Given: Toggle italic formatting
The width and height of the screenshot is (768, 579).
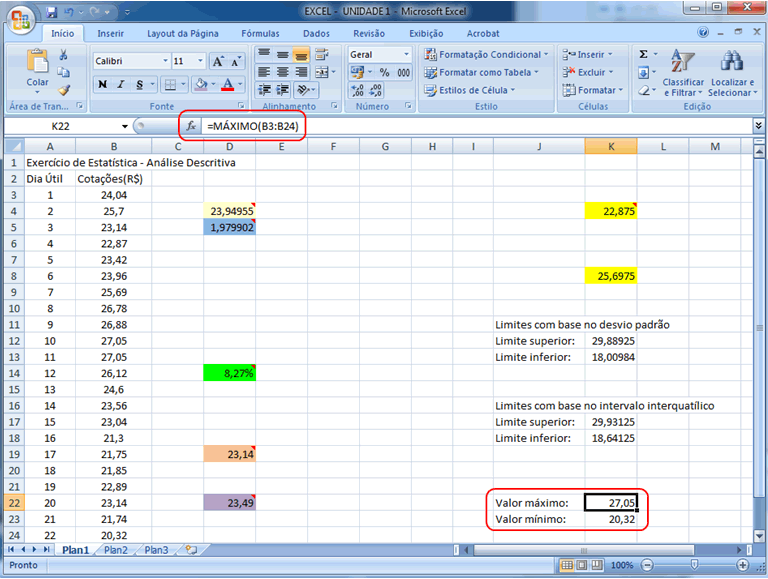Looking at the screenshot, I should click(120, 85).
